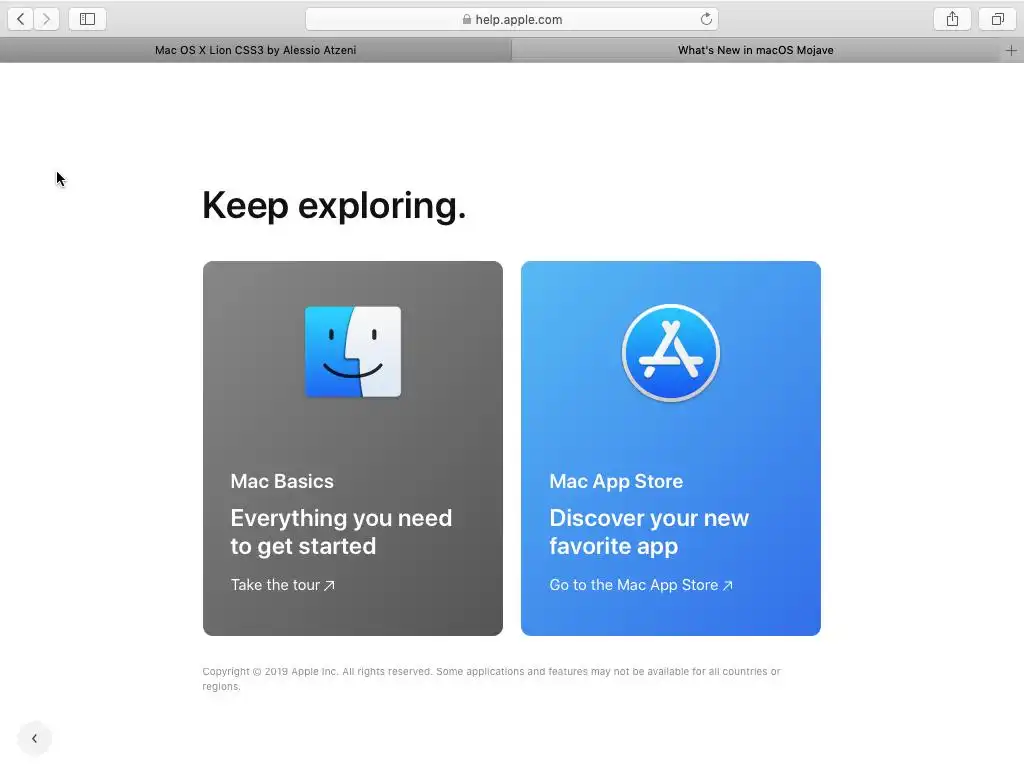The image size is (1024, 768).
Task: Click the forward navigation arrow
Action: pos(46,19)
